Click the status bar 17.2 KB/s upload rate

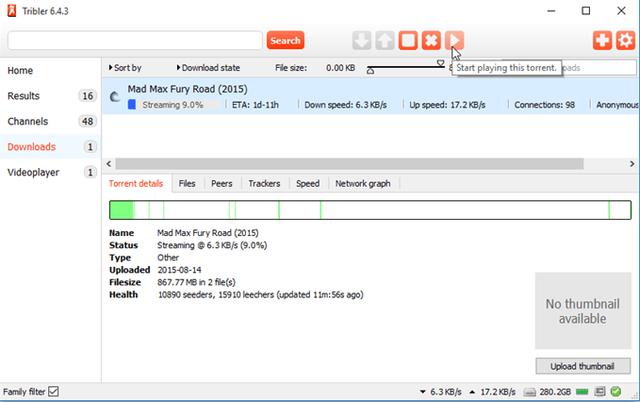[498, 392]
